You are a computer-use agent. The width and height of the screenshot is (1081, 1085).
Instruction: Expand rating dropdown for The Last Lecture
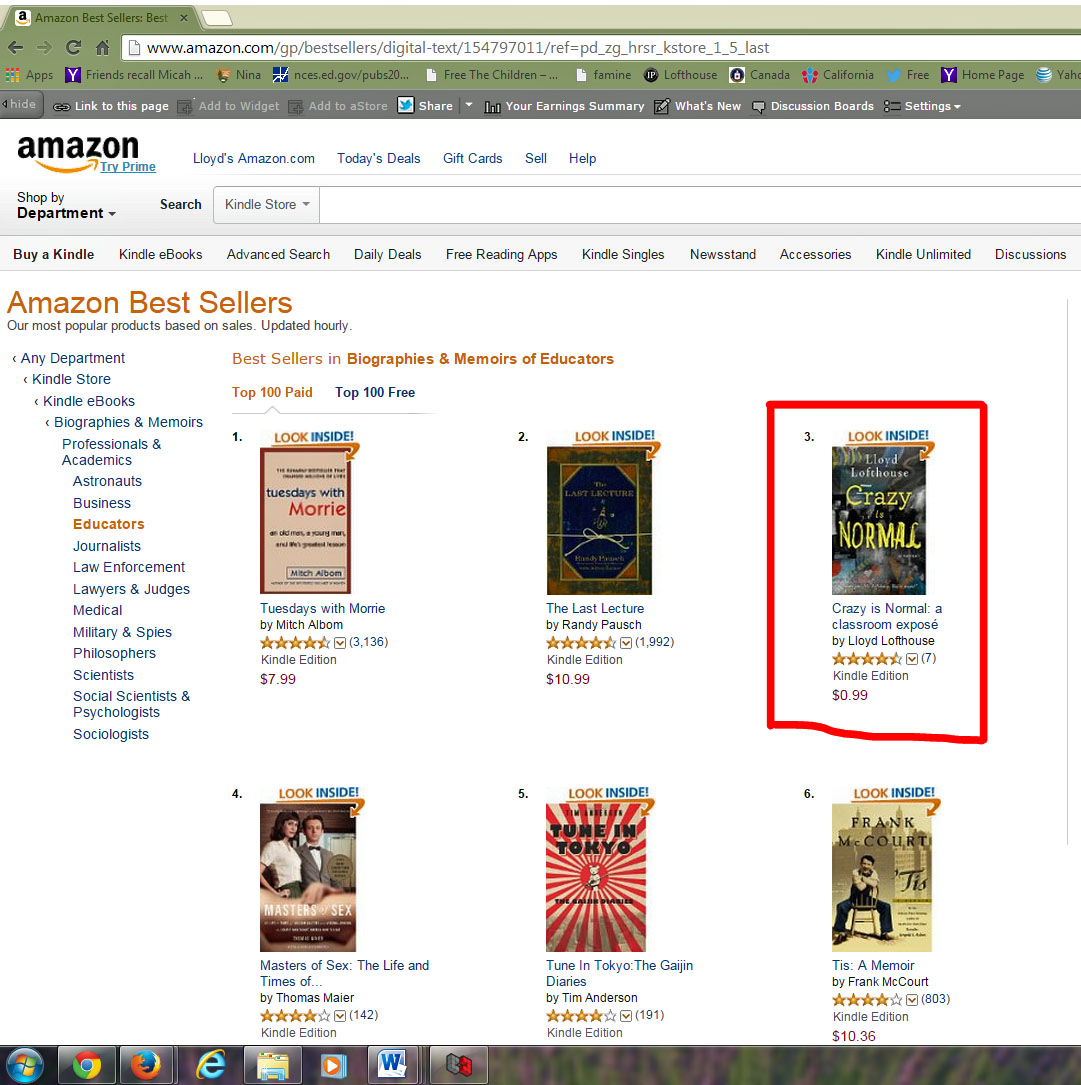pos(626,643)
